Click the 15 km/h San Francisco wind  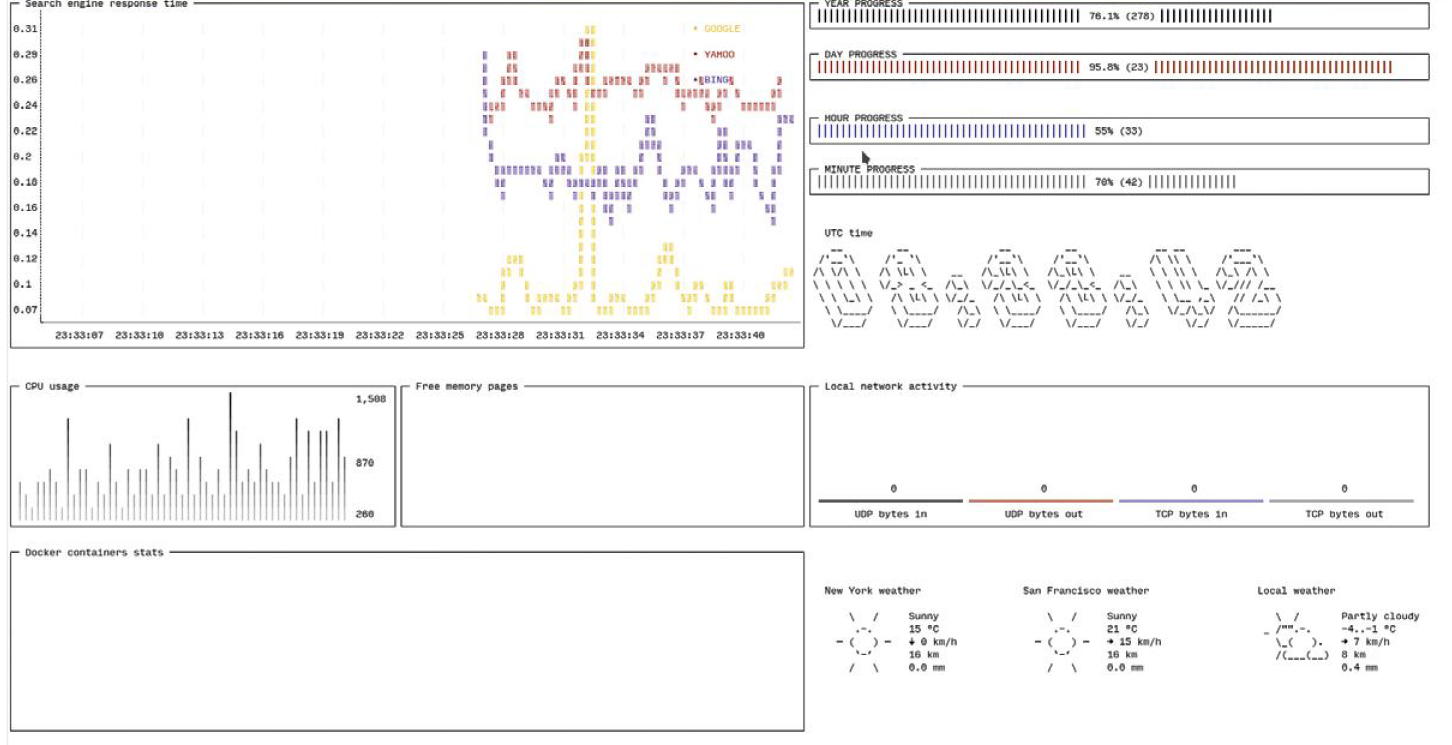1134,642
